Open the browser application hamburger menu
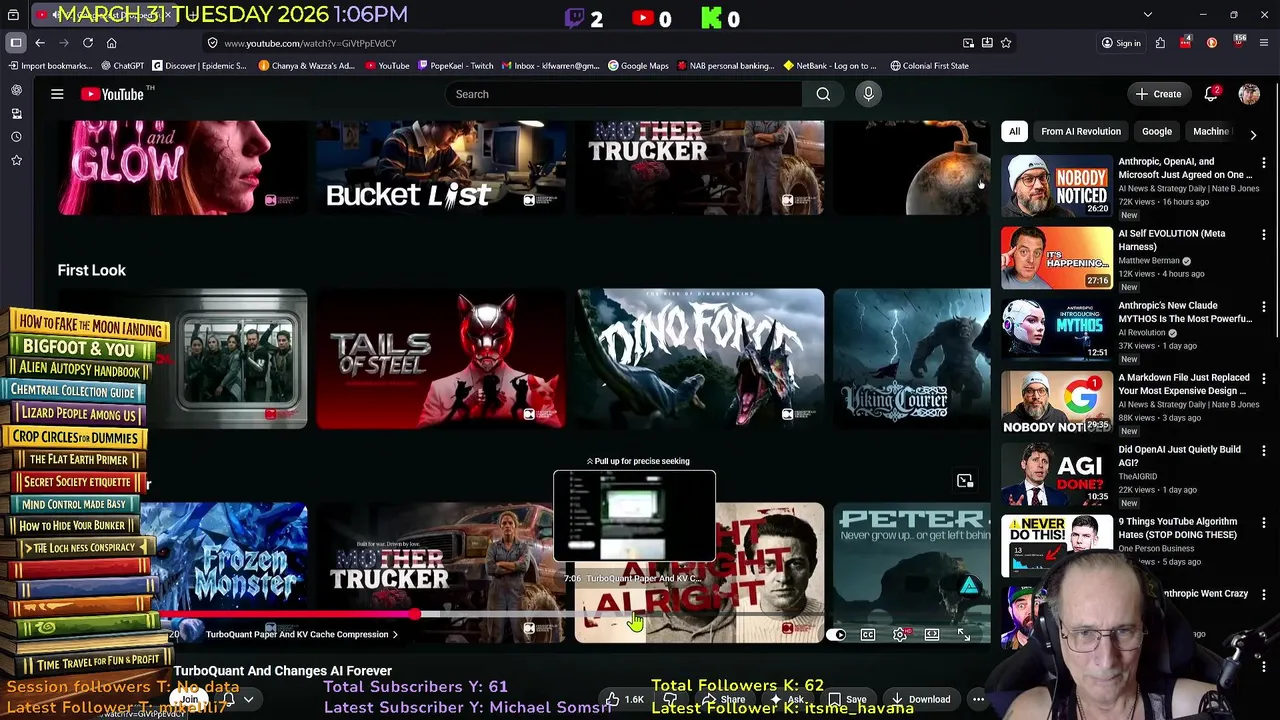 pos(1264,43)
